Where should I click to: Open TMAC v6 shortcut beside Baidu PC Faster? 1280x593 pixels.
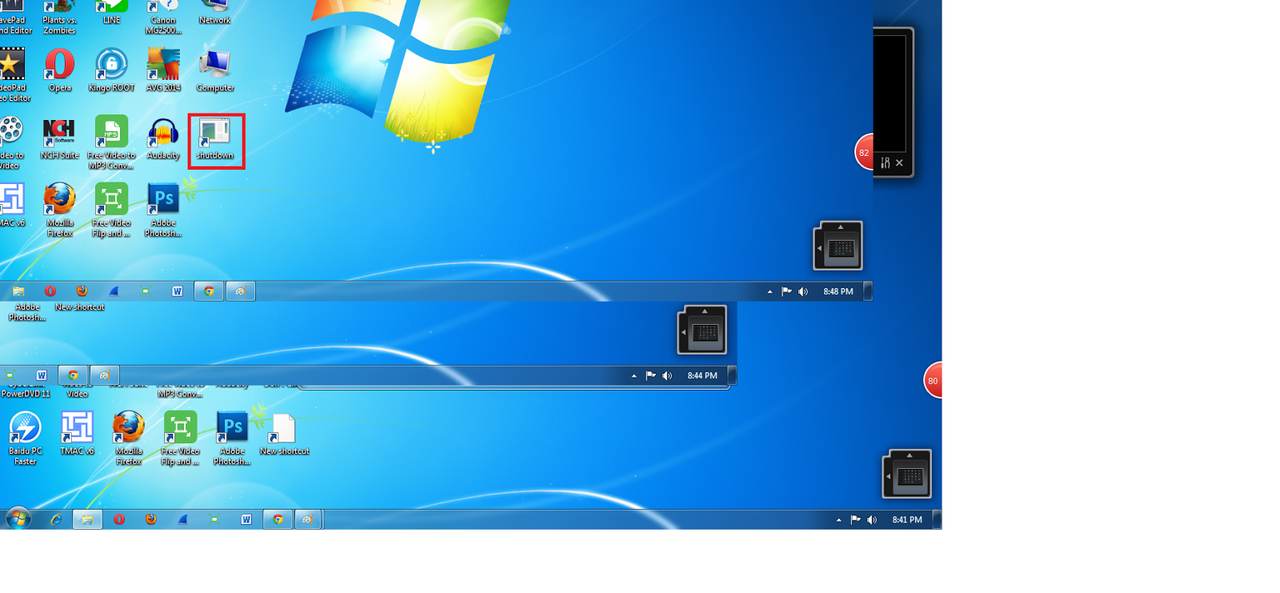(x=77, y=433)
